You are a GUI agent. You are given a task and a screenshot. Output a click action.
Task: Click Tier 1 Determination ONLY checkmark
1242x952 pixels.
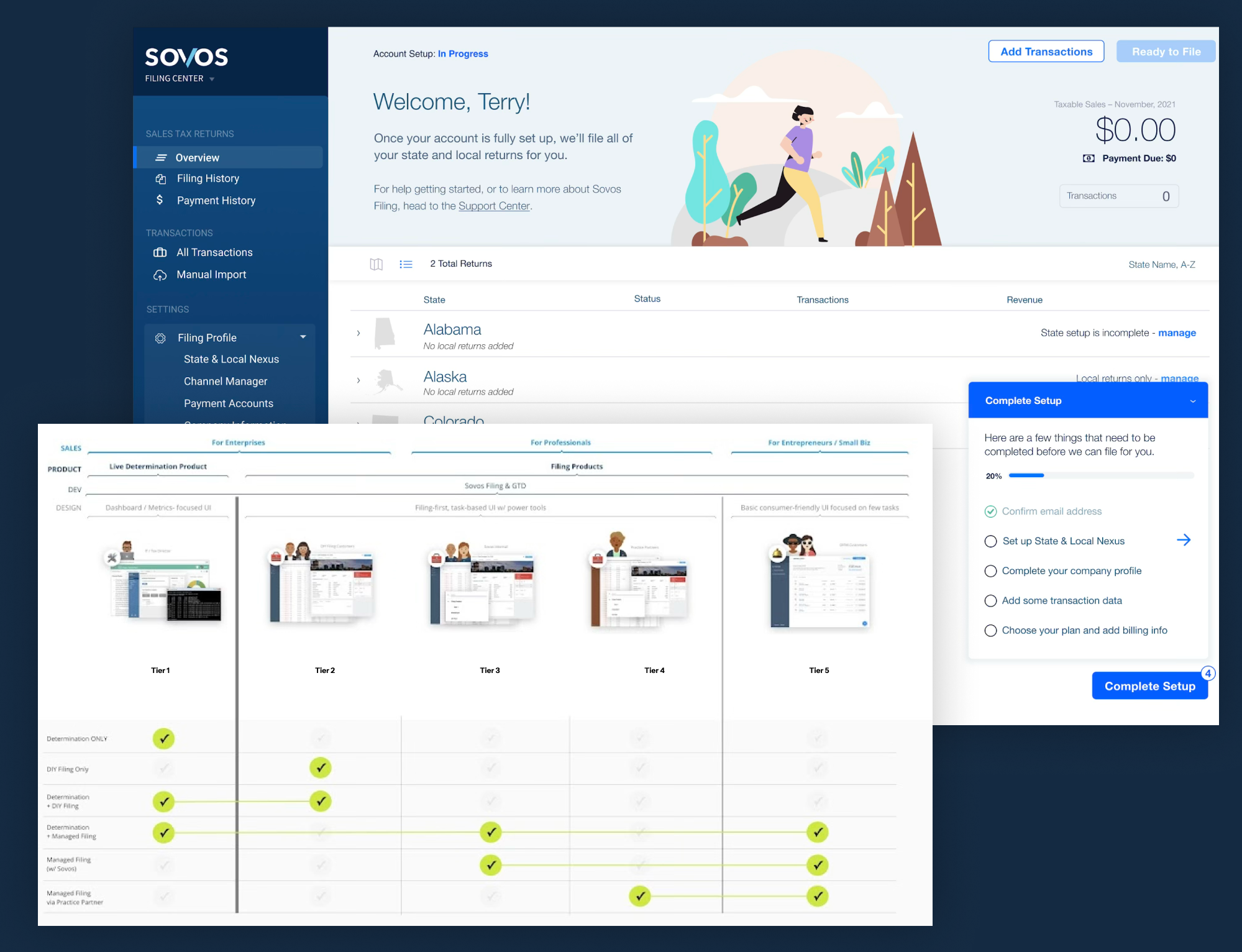pyautogui.click(x=164, y=738)
